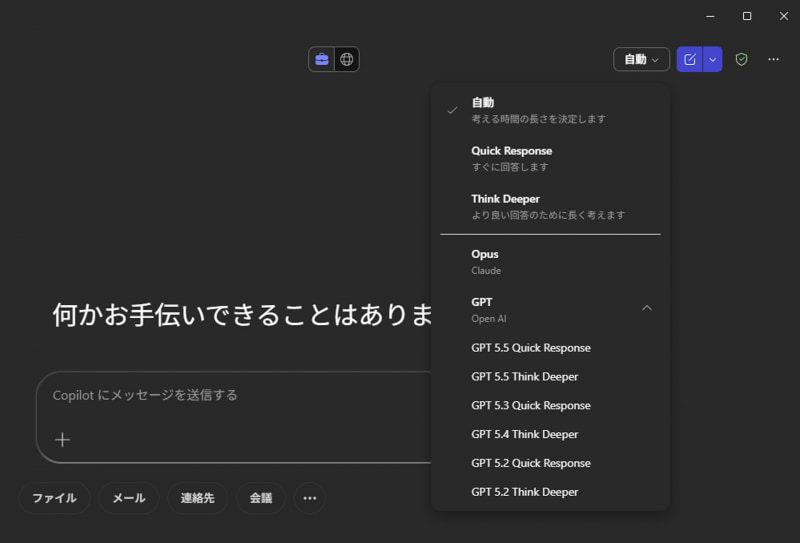Collapse the GPT Open AI group

coord(550,310)
